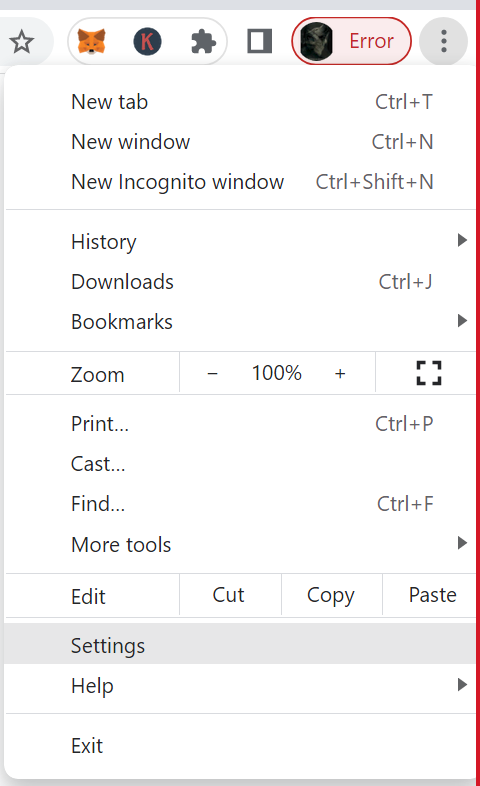This screenshot has height=786, width=480.
Task: Choose Downloads in the menu
Action: tap(240, 281)
